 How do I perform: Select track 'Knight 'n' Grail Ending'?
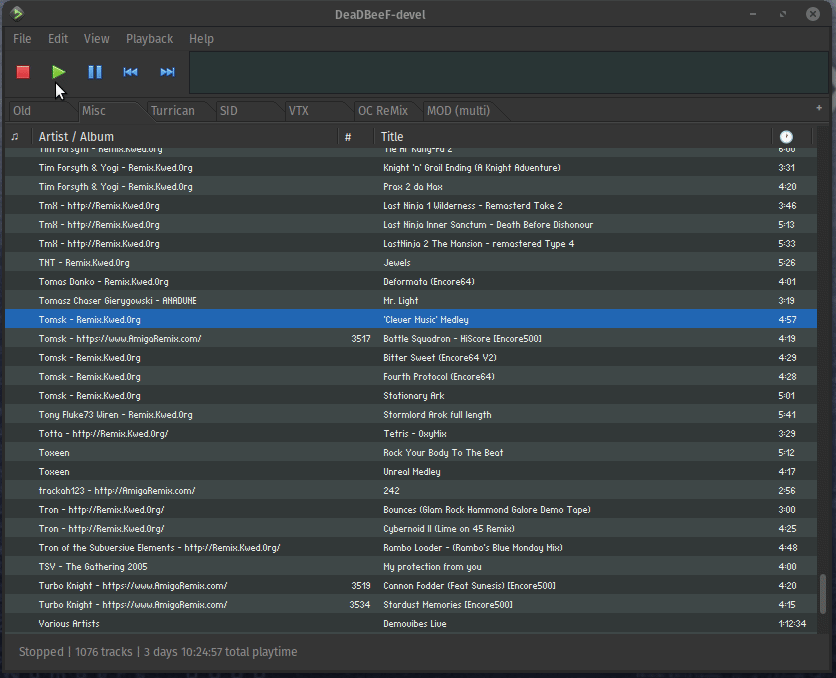tap(411, 167)
